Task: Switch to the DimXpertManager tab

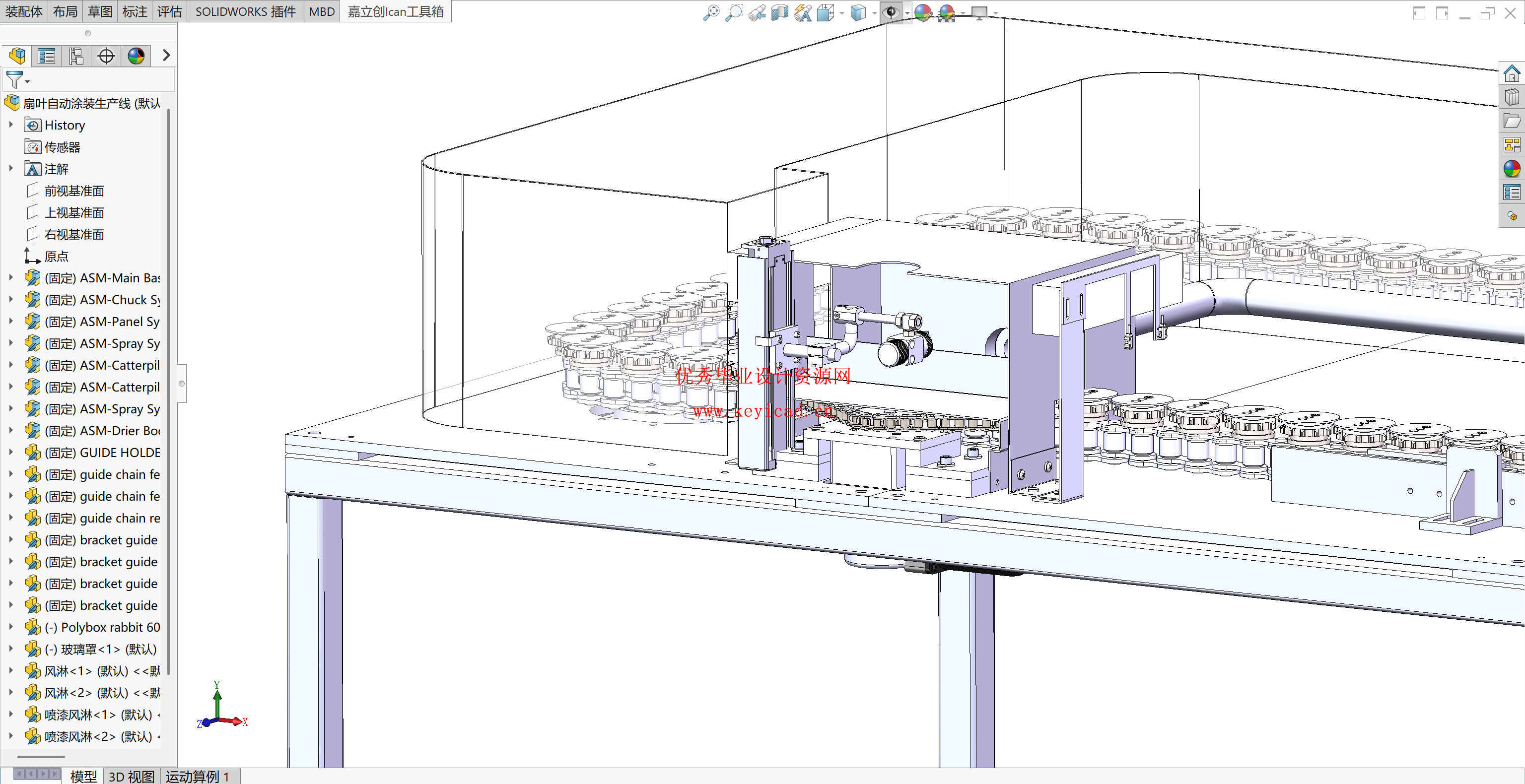Action: tap(106, 56)
